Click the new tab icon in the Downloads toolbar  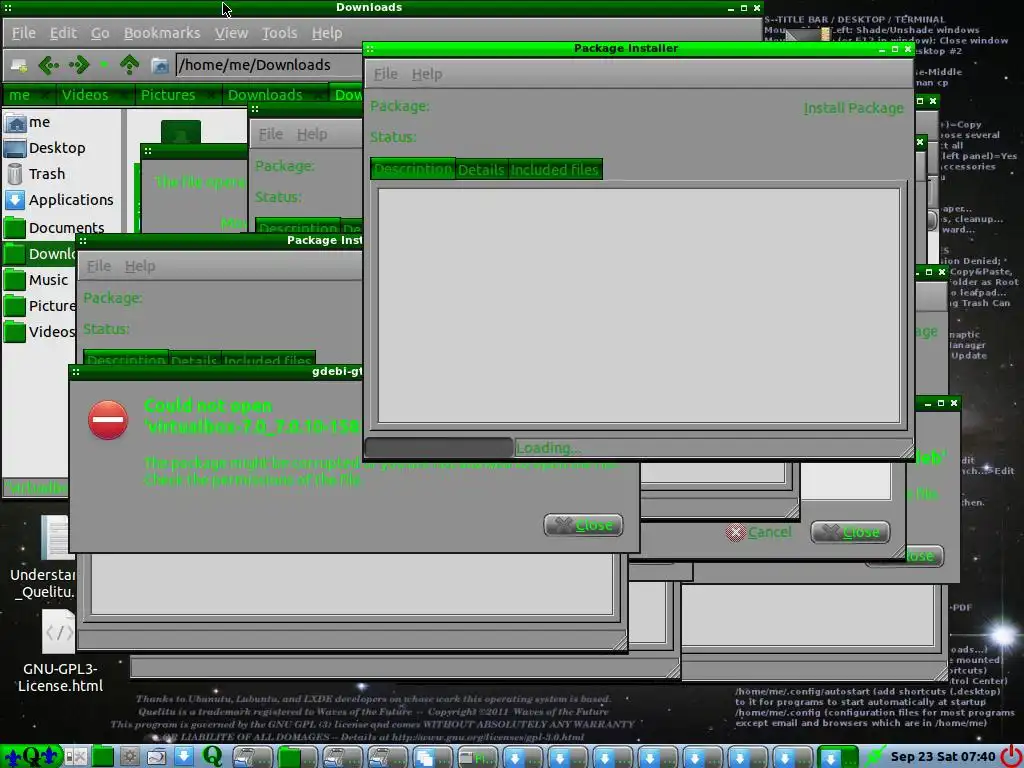coord(18,65)
